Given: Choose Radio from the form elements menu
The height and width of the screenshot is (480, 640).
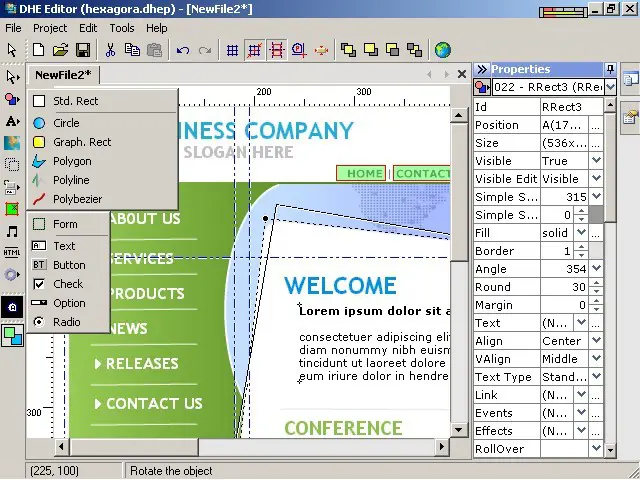Looking at the screenshot, I should 66,322.
